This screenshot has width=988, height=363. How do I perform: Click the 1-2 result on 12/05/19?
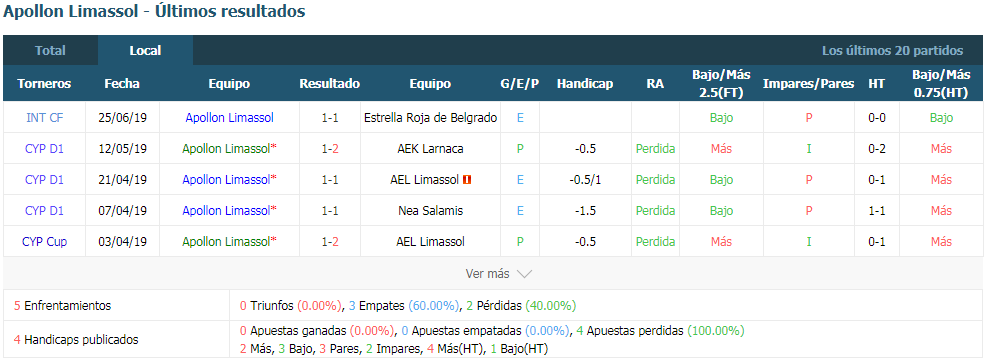click(x=330, y=149)
